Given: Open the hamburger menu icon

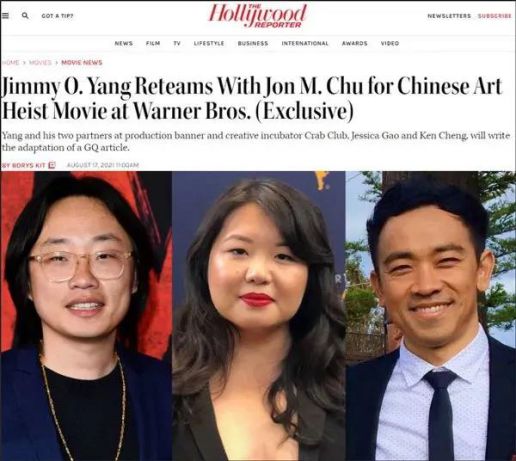Looking at the screenshot, I should tap(5, 16).
